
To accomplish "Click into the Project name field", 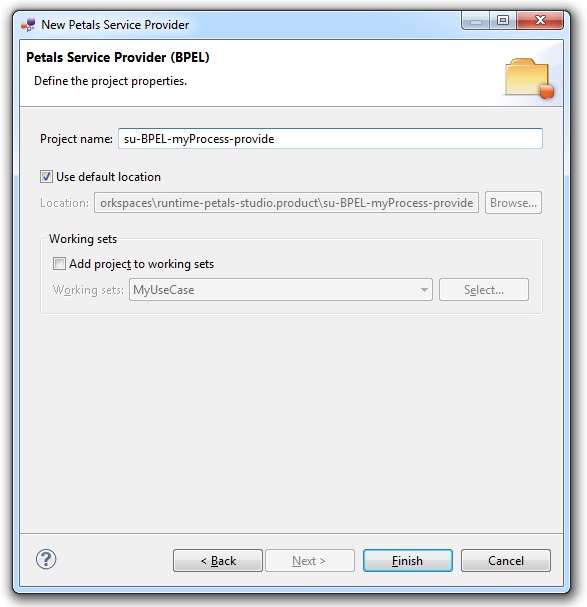I will click(330, 139).
